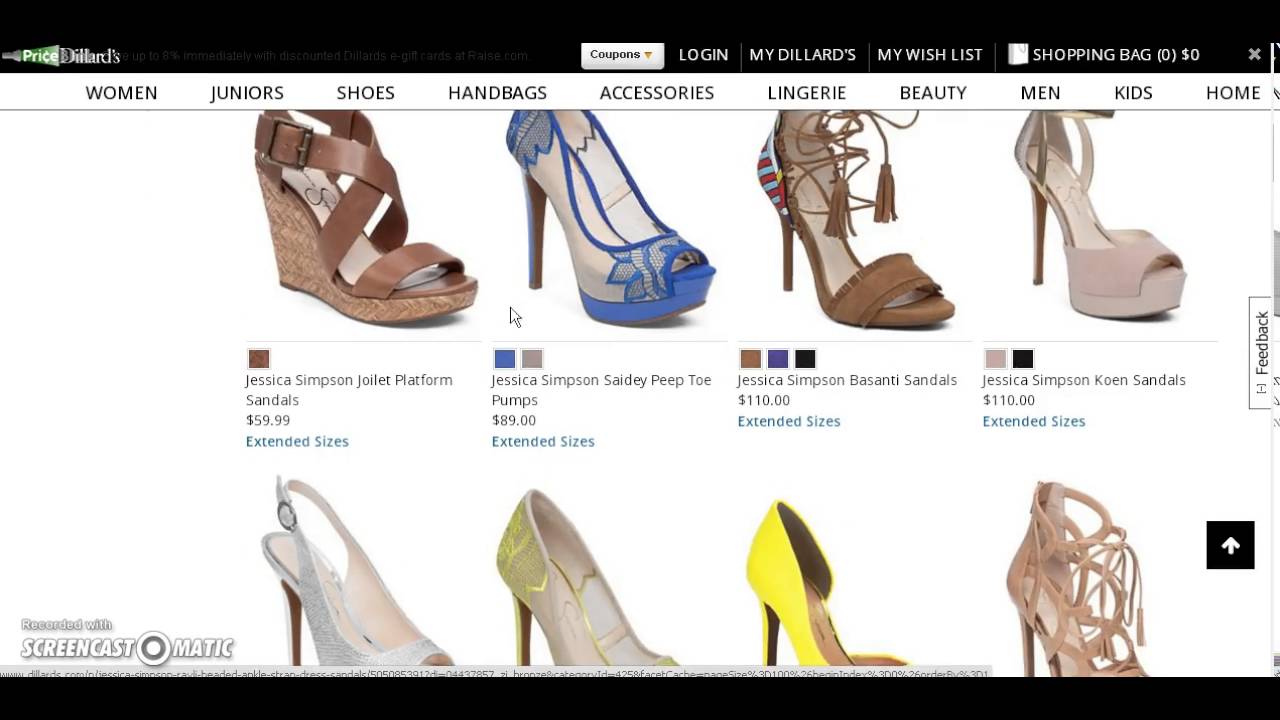This screenshot has height=720, width=1280.
Task: Select blue swatch for Saidey Peep Toe Pumps
Action: tap(505, 359)
